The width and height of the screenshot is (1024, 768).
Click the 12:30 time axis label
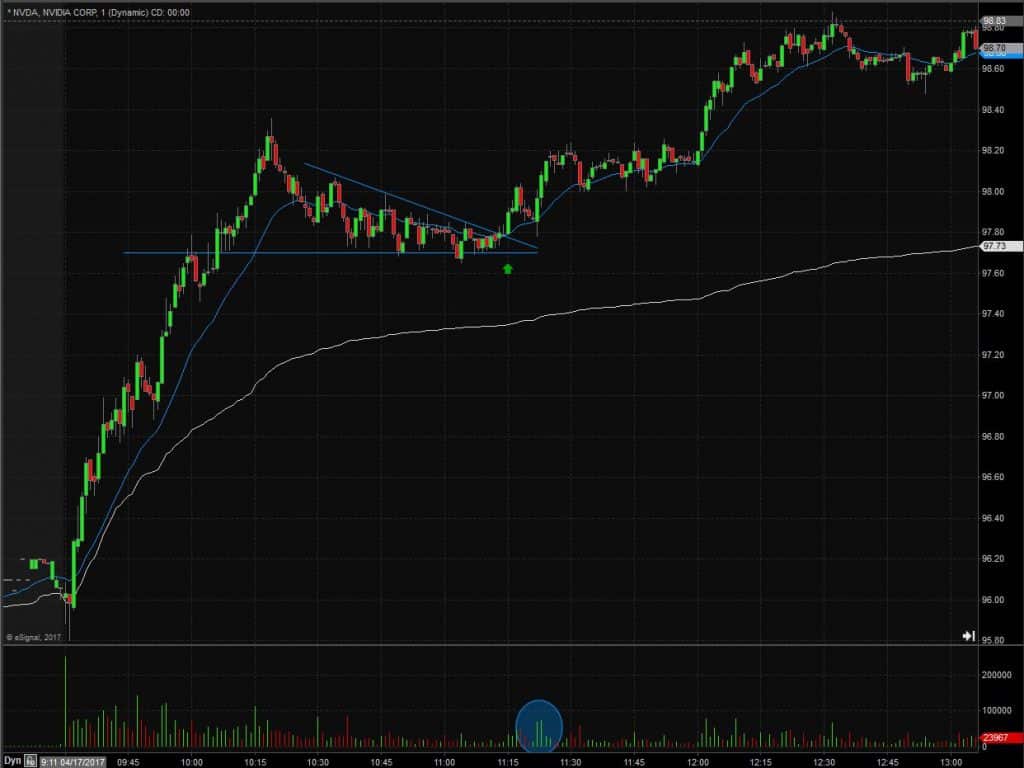coord(824,762)
